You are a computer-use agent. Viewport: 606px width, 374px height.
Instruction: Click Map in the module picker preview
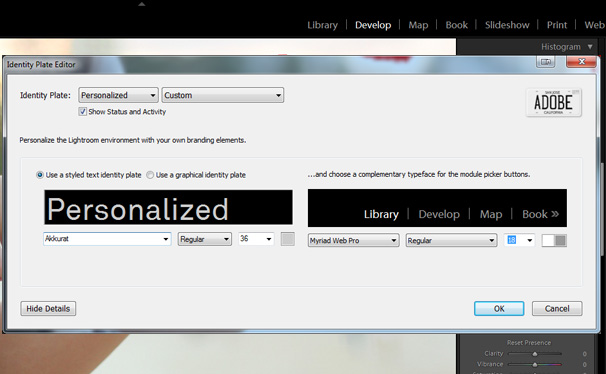click(491, 214)
